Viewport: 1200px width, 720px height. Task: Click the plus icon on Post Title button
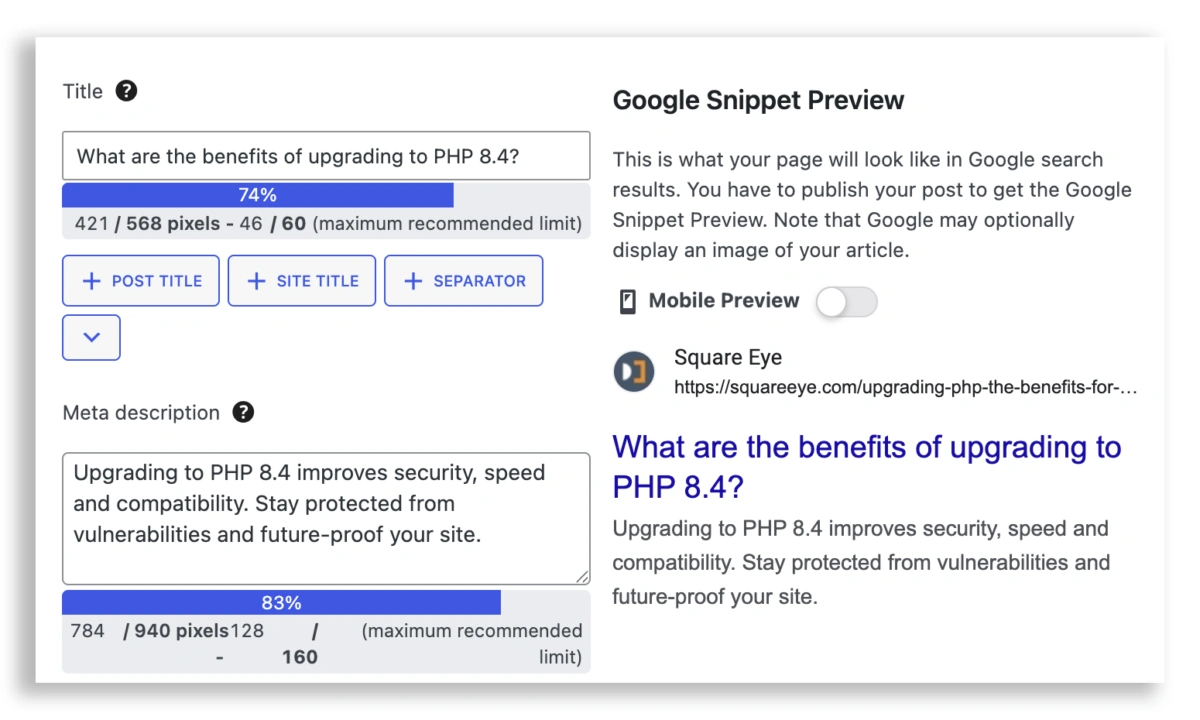tap(91, 281)
